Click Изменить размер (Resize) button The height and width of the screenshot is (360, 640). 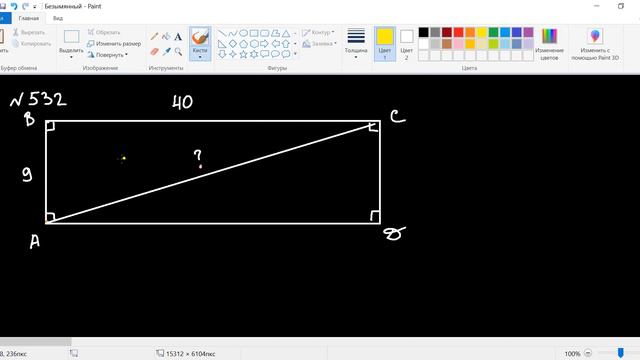pos(114,43)
